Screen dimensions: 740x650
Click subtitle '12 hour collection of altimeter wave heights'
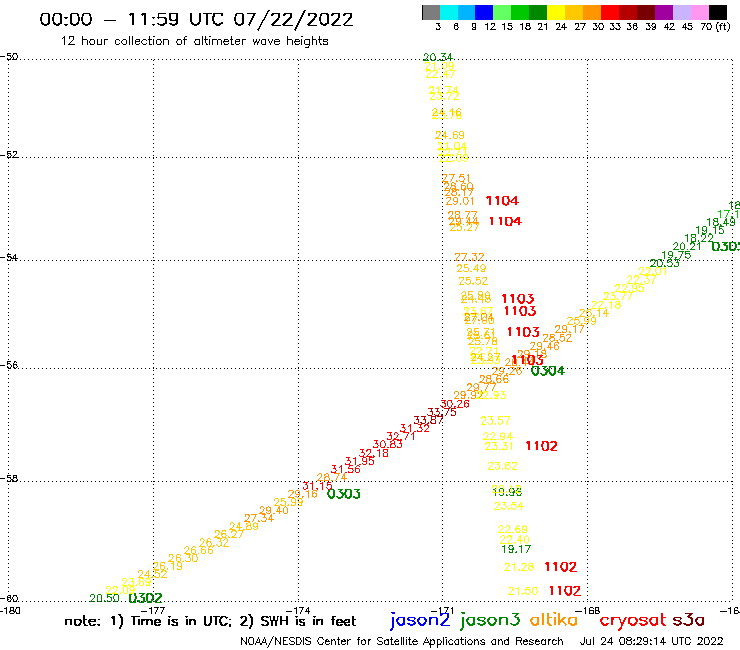pyautogui.click(x=194, y=42)
